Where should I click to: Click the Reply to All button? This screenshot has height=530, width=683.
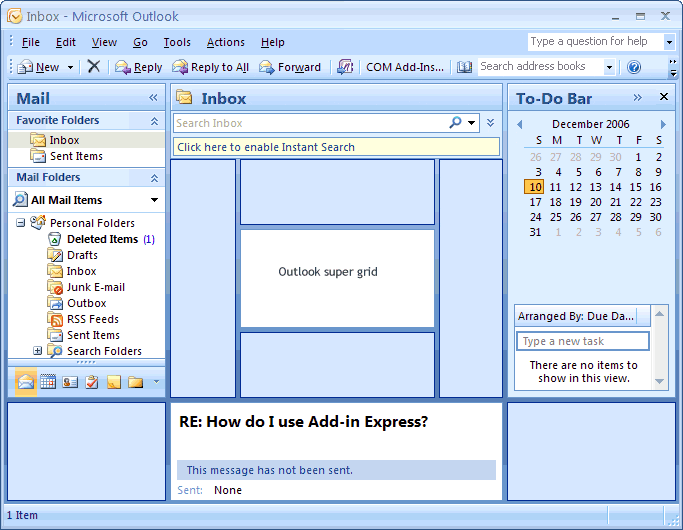tap(210, 67)
